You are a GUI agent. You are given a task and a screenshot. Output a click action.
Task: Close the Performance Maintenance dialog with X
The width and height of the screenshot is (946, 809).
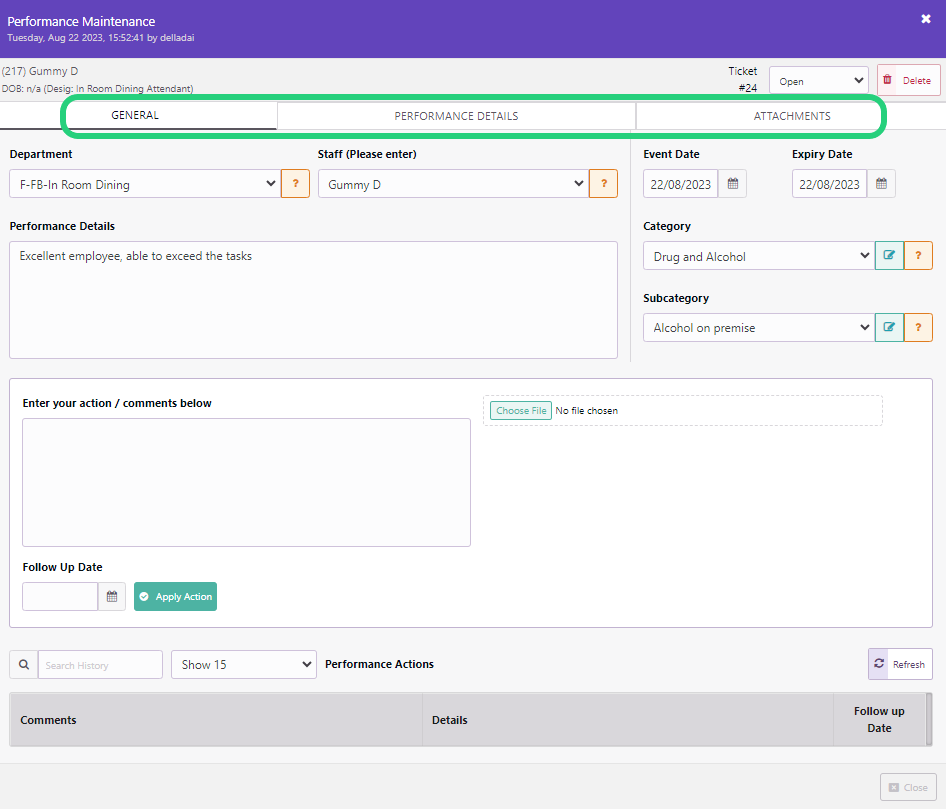tap(925, 19)
